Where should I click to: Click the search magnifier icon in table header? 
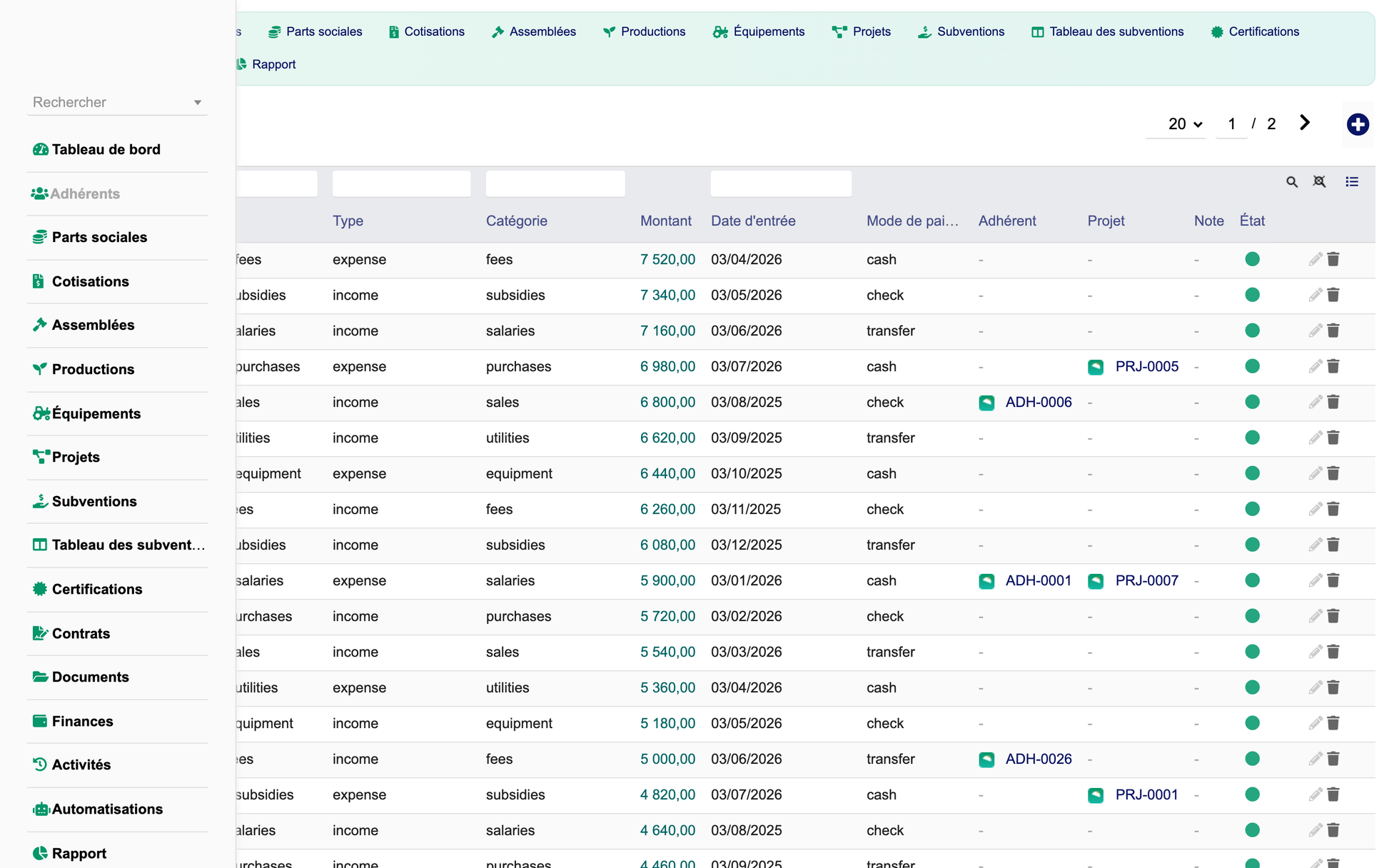pos(1292,182)
